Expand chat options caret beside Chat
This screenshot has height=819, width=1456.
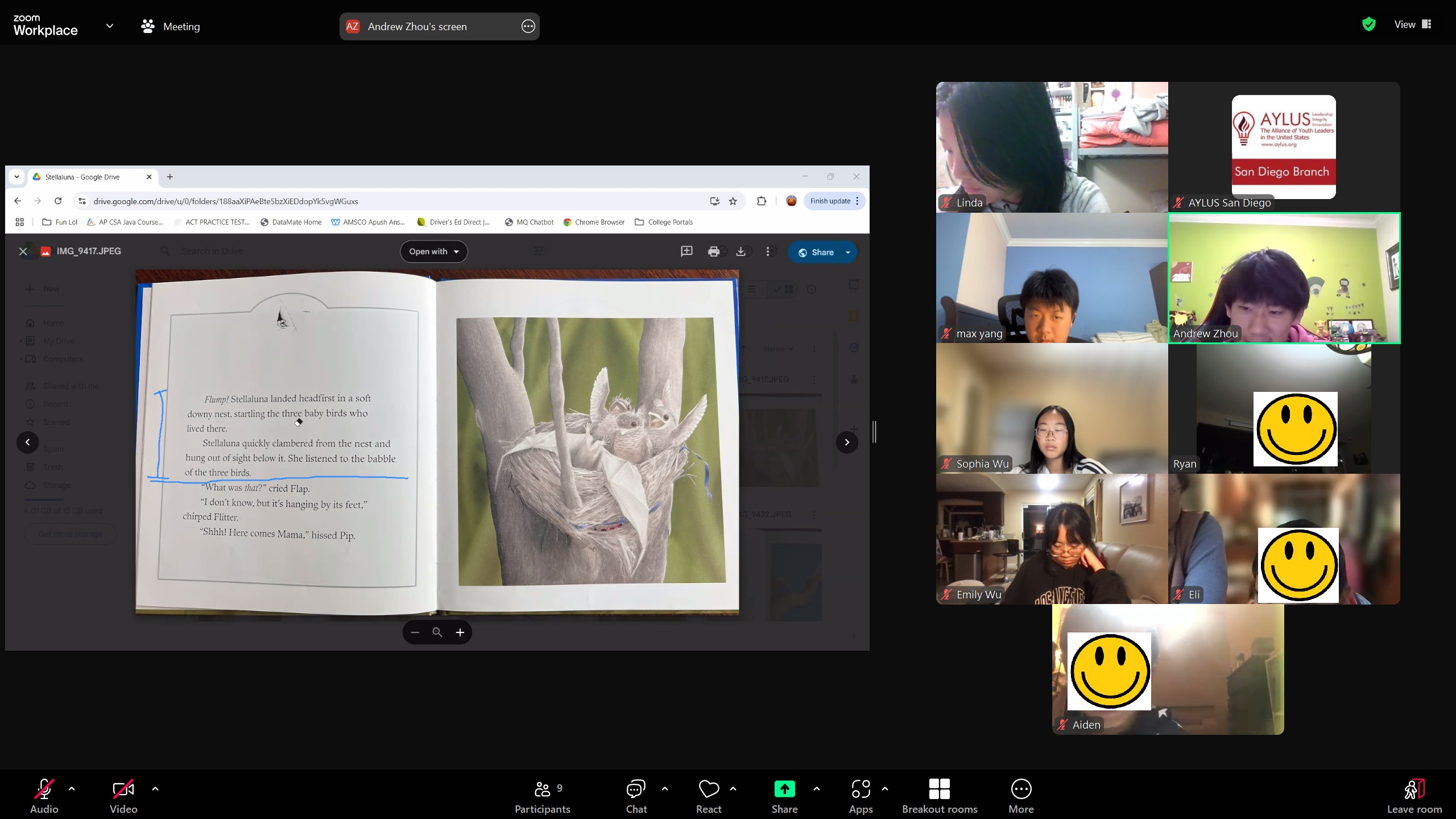(665, 789)
